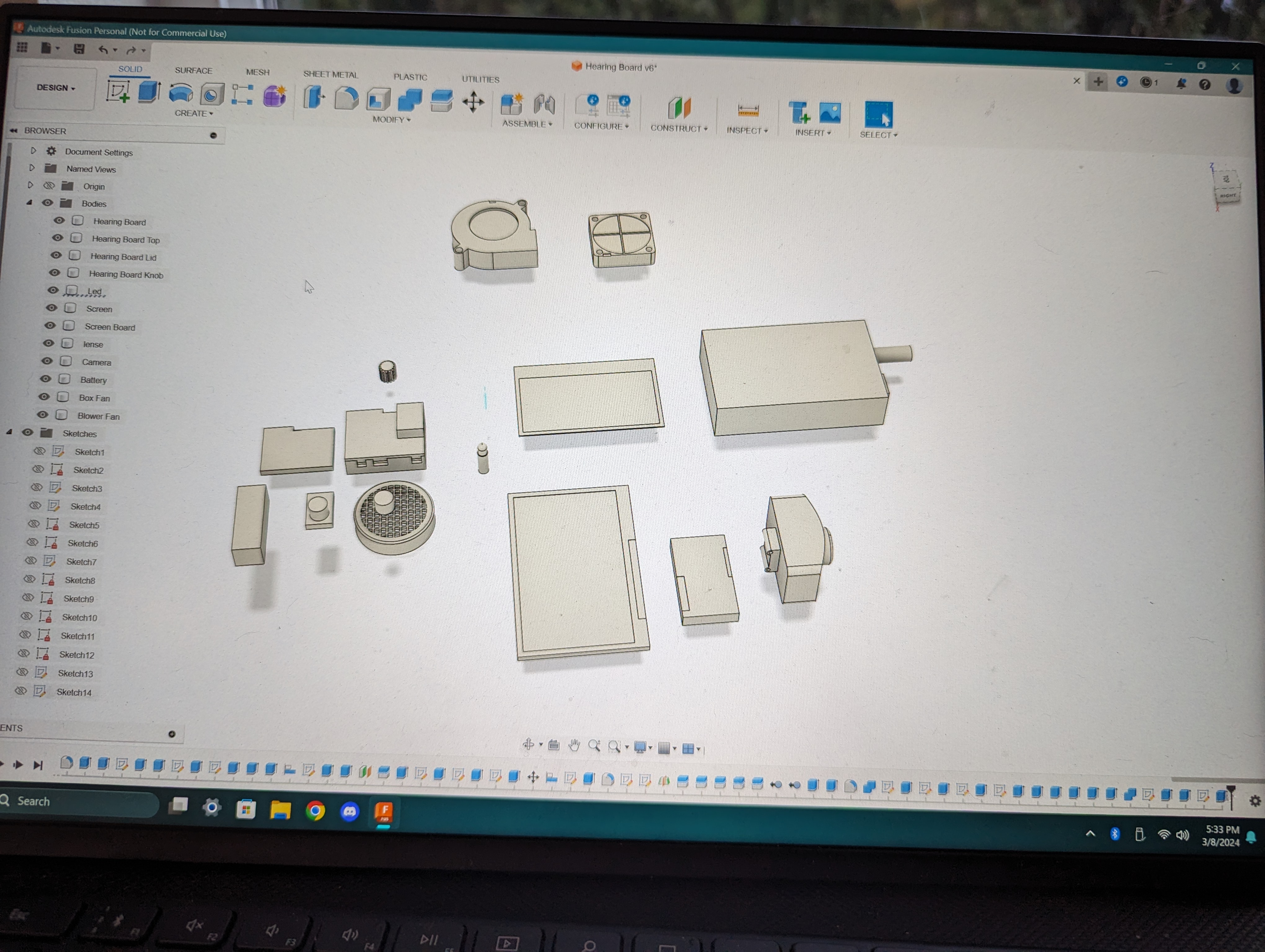Image resolution: width=1265 pixels, height=952 pixels.
Task: Collapse the Bodies folder
Action: click(x=29, y=202)
